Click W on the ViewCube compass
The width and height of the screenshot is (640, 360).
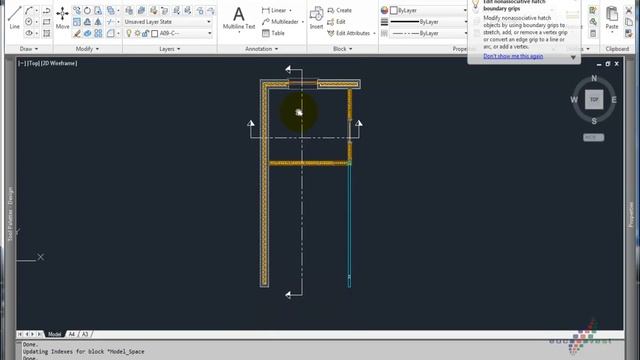(574, 100)
